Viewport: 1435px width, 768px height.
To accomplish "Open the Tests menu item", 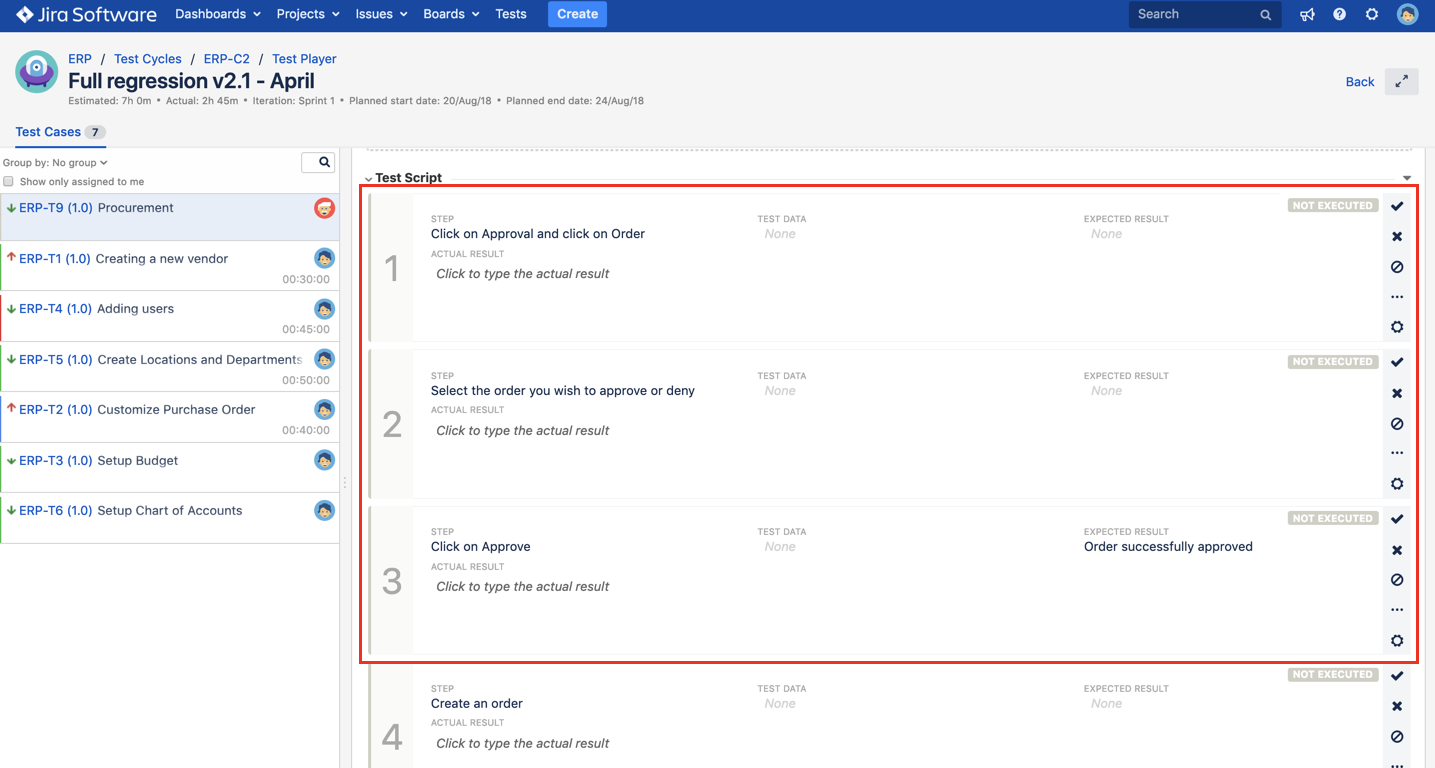I will click(511, 14).
